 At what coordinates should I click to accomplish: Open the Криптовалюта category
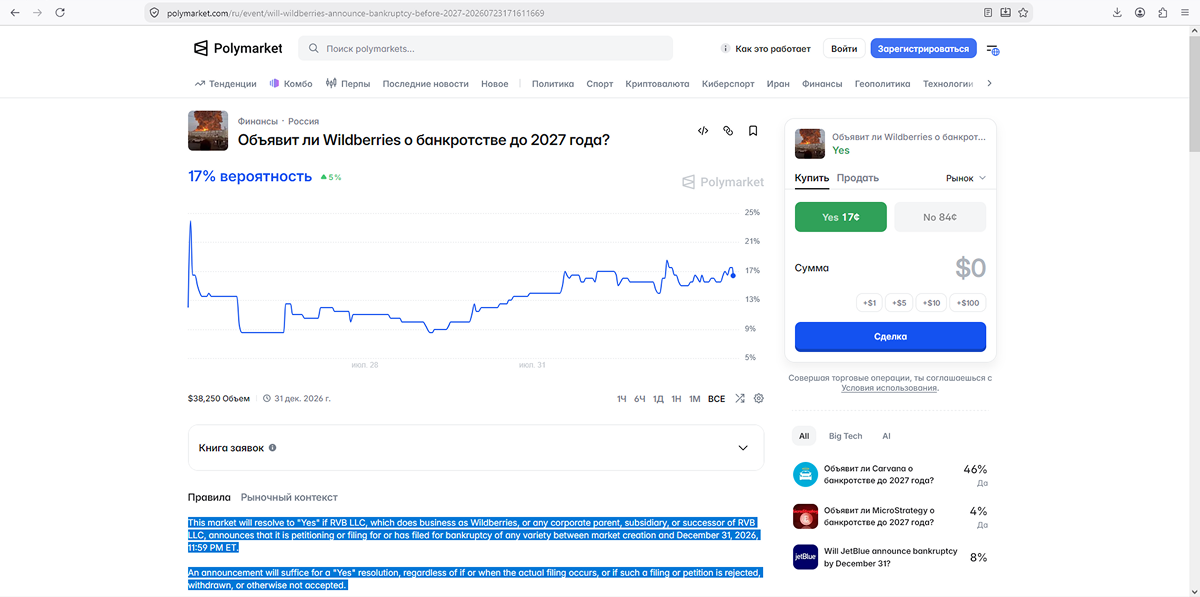tap(657, 84)
